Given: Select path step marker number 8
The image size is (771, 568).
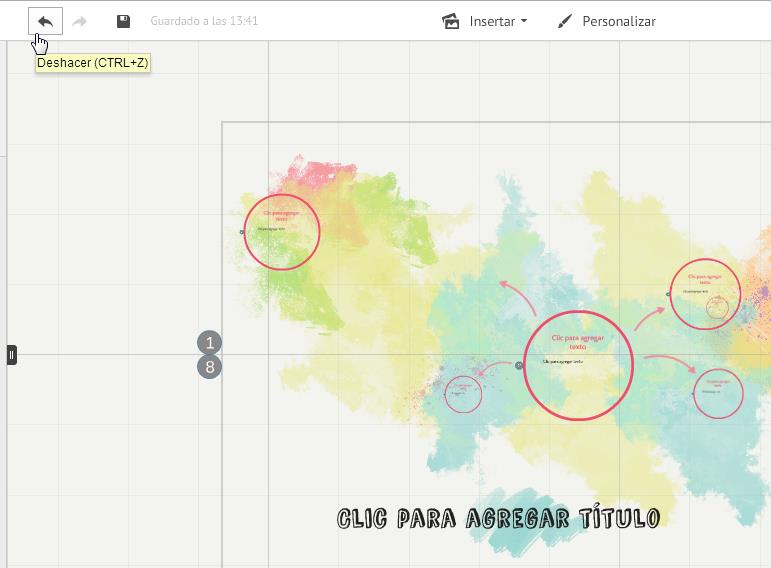Looking at the screenshot, I should pyautogui.click(x=209, y=367).
